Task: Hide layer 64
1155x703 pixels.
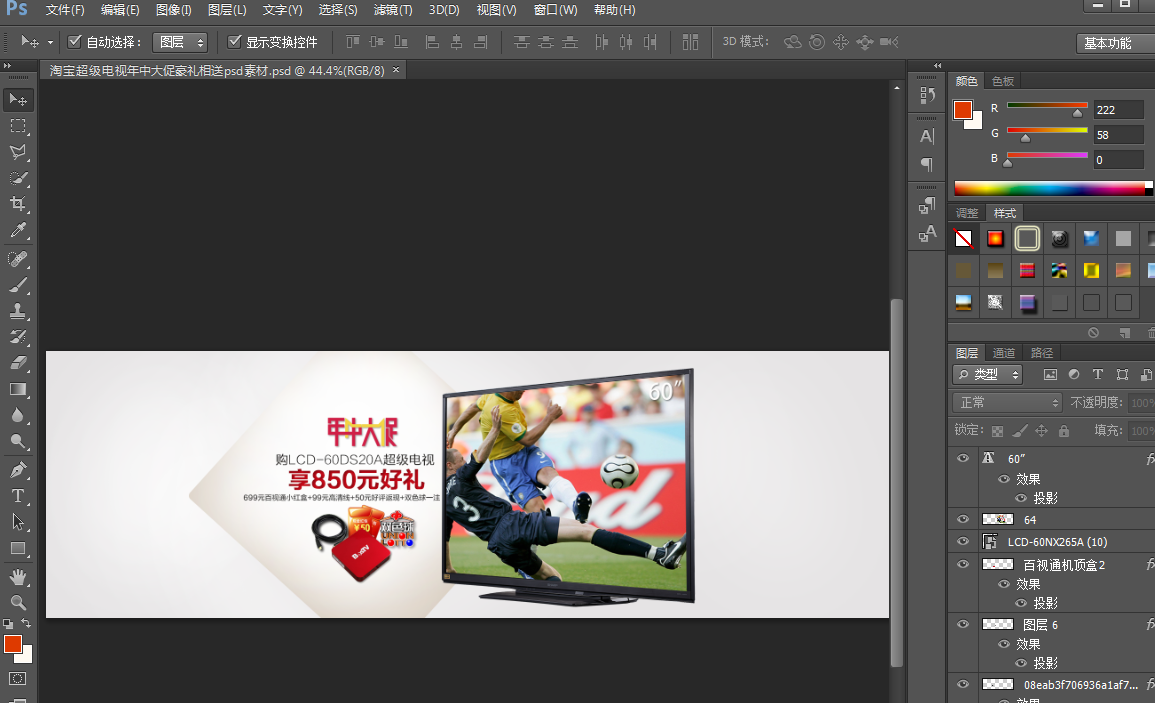Action: (962, 519)
